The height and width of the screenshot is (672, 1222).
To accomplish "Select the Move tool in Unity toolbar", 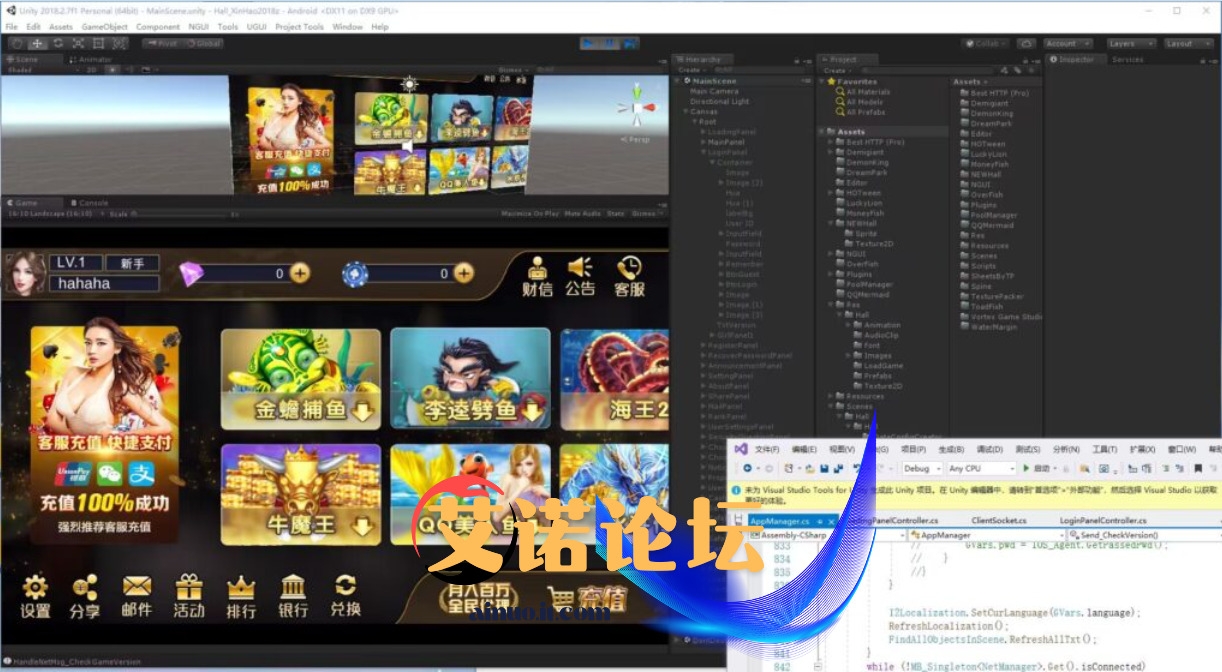I will pyautogui.click(x=37, y=43).
